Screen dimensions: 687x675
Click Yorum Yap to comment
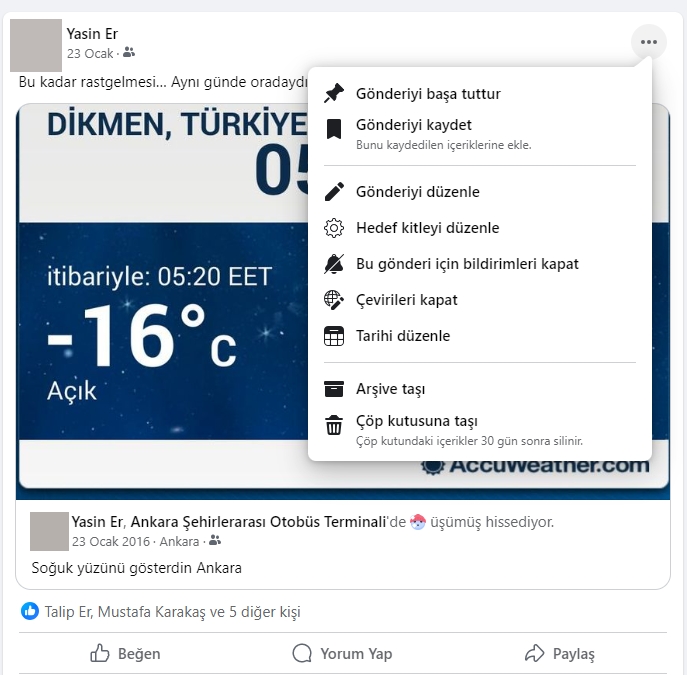point(343,653)
